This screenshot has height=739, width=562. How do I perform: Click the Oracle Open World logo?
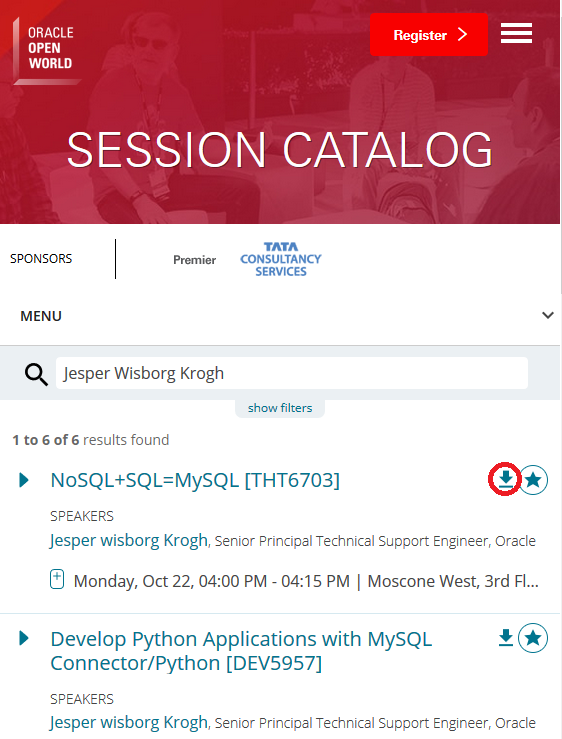tap(46, 50)
